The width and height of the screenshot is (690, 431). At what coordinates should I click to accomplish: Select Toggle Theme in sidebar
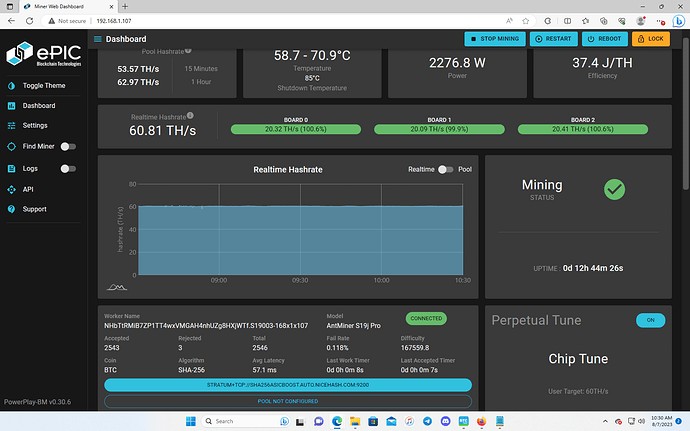[x=44, y=86]
